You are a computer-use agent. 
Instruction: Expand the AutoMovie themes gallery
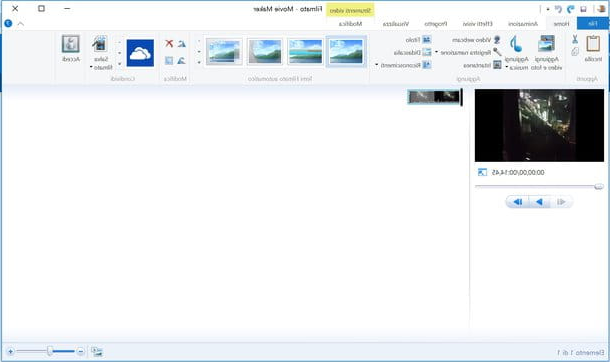[199, 62]
